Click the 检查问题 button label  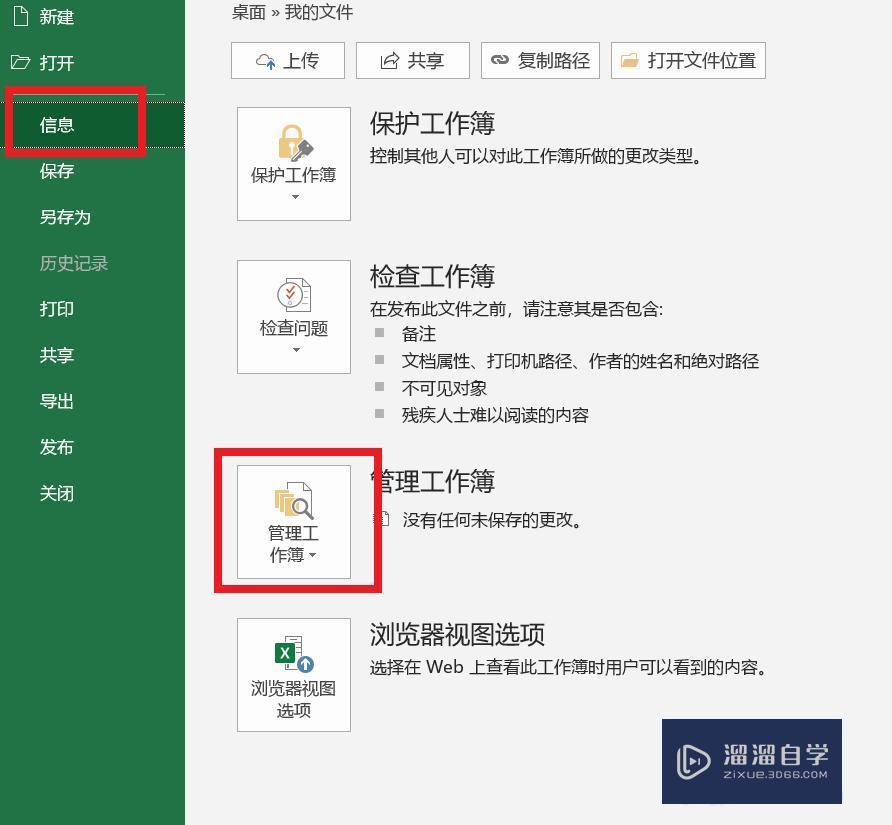pyautogui.click(x=294, y=328)
